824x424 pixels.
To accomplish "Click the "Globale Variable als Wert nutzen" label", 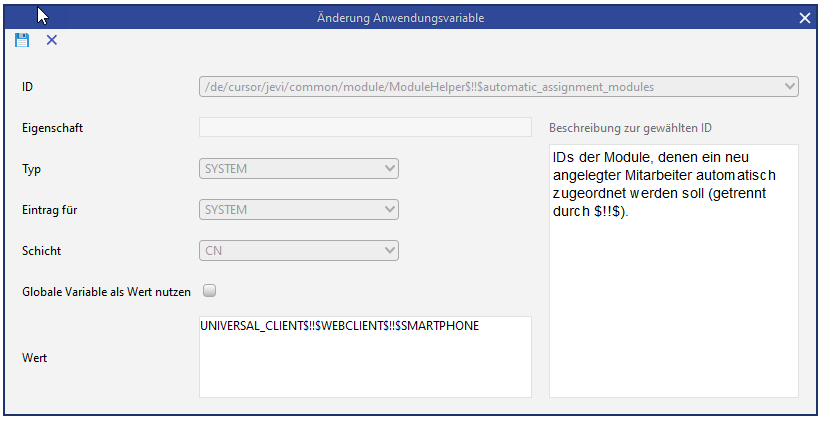I will [x=106, y=292].
